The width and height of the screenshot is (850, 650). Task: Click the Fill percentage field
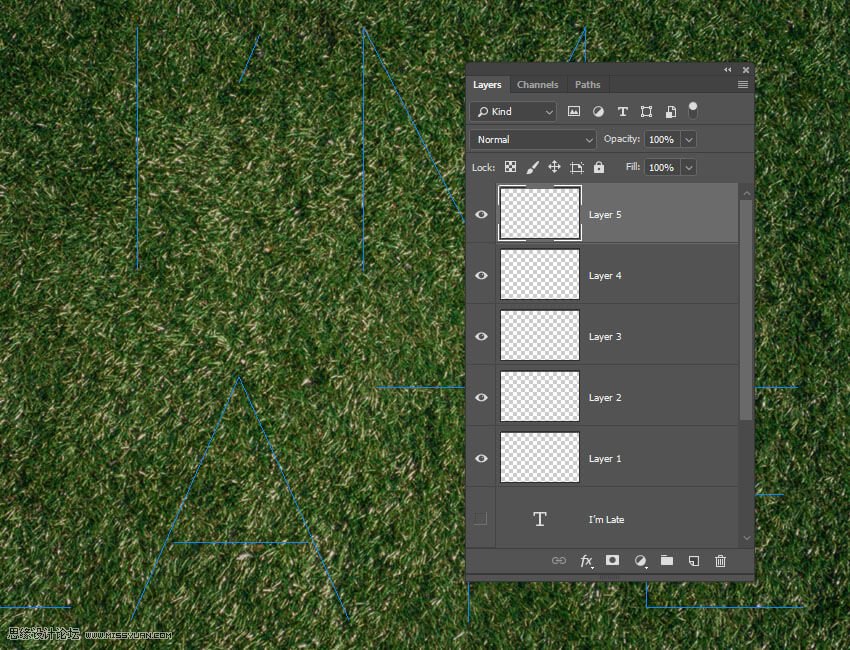(x=661, y=168)
